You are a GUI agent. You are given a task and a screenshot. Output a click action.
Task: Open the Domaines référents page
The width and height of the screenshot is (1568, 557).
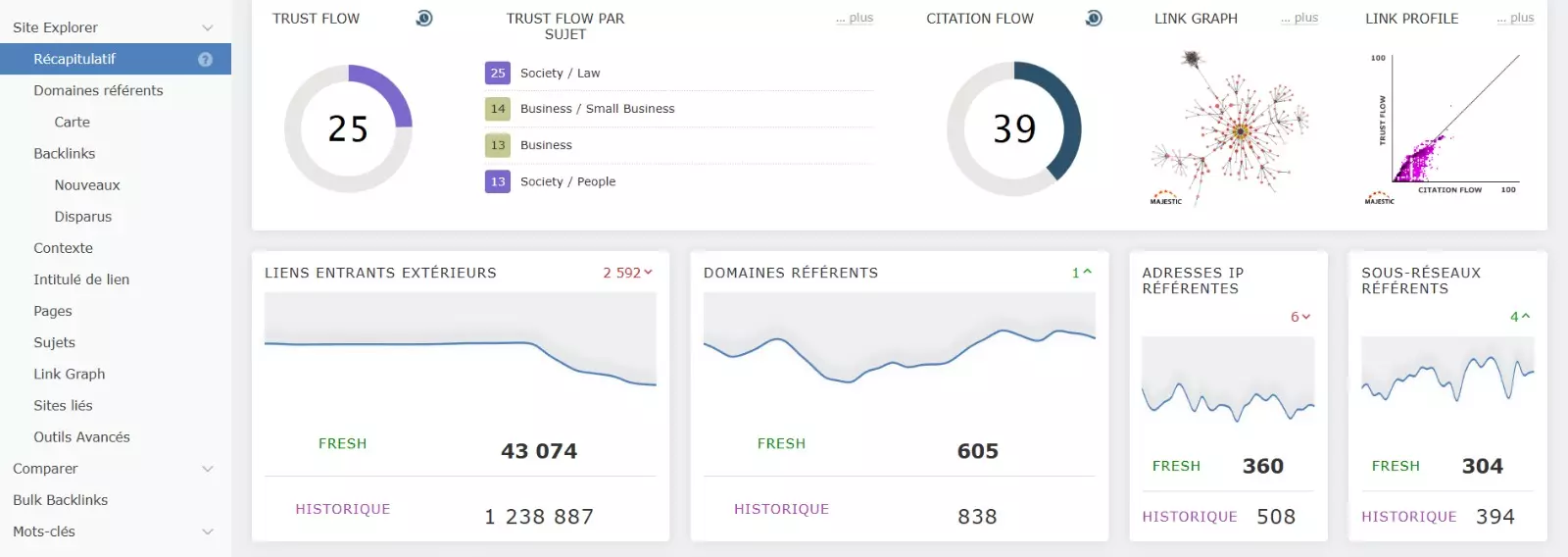(x=98, y=90)
